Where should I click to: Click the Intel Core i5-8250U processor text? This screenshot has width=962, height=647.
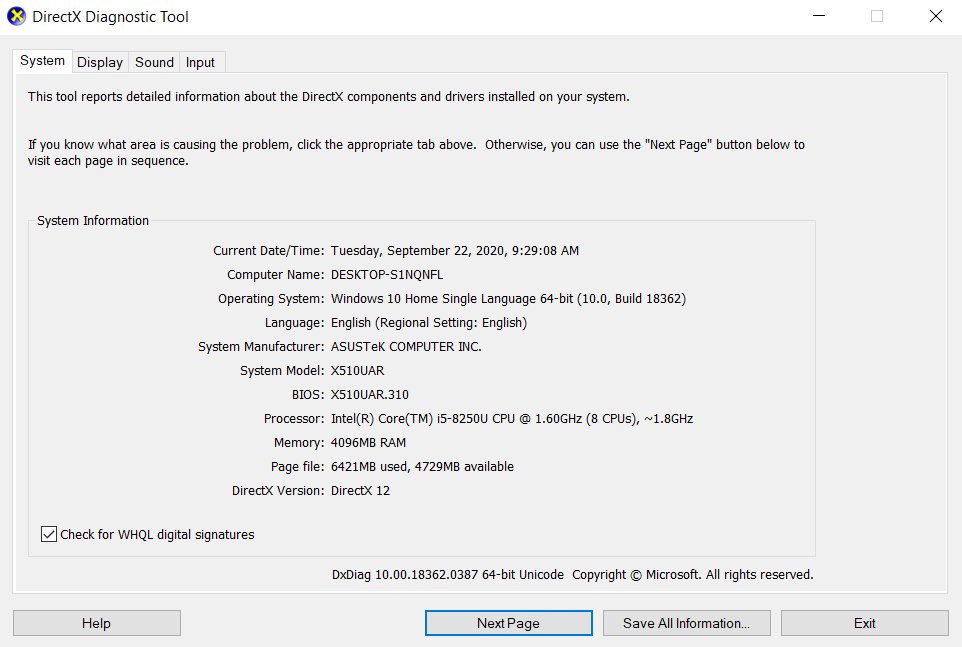[x=511, y=419]
